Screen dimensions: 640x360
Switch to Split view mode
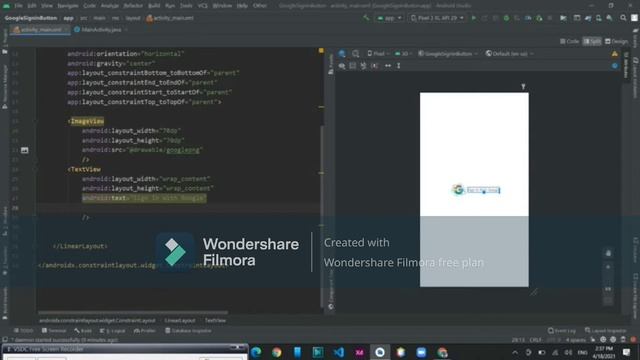pos(592,41)
